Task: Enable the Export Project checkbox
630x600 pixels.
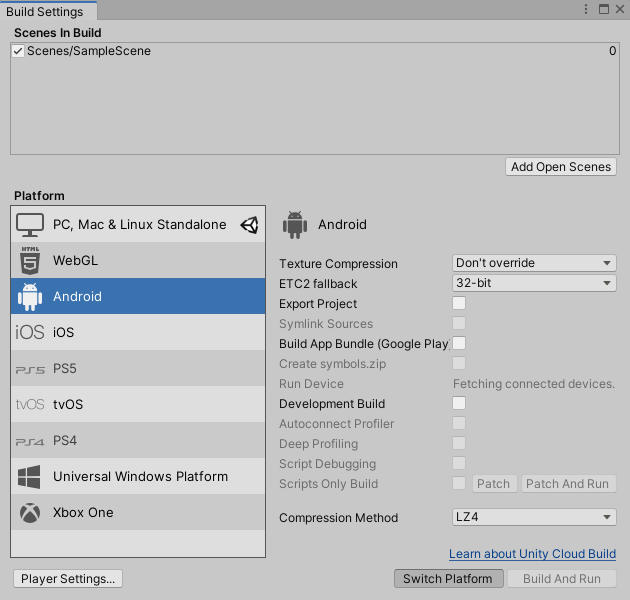Action: [459, 303]
